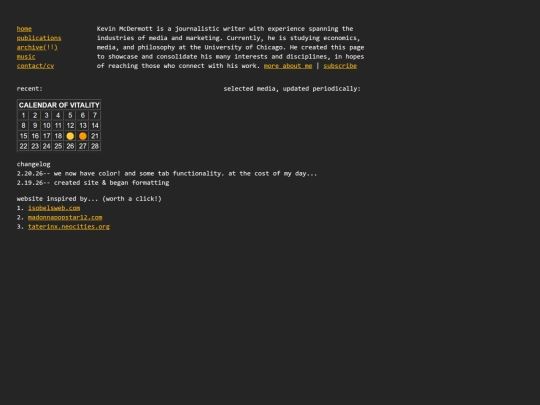
Task: Select day 12 in the calendar
Action: click(70, 126)
